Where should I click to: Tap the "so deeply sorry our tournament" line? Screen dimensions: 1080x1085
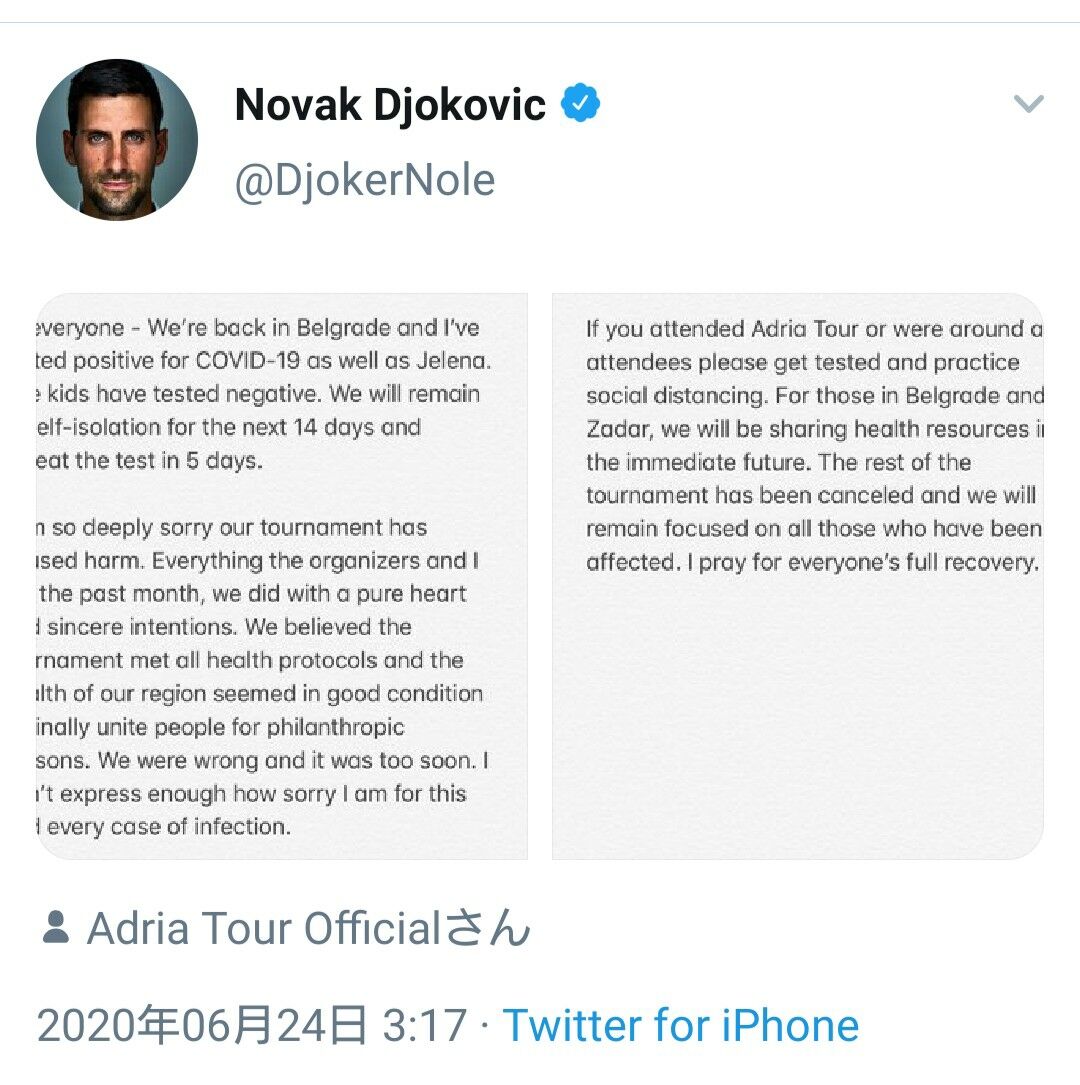pos(232,527)
